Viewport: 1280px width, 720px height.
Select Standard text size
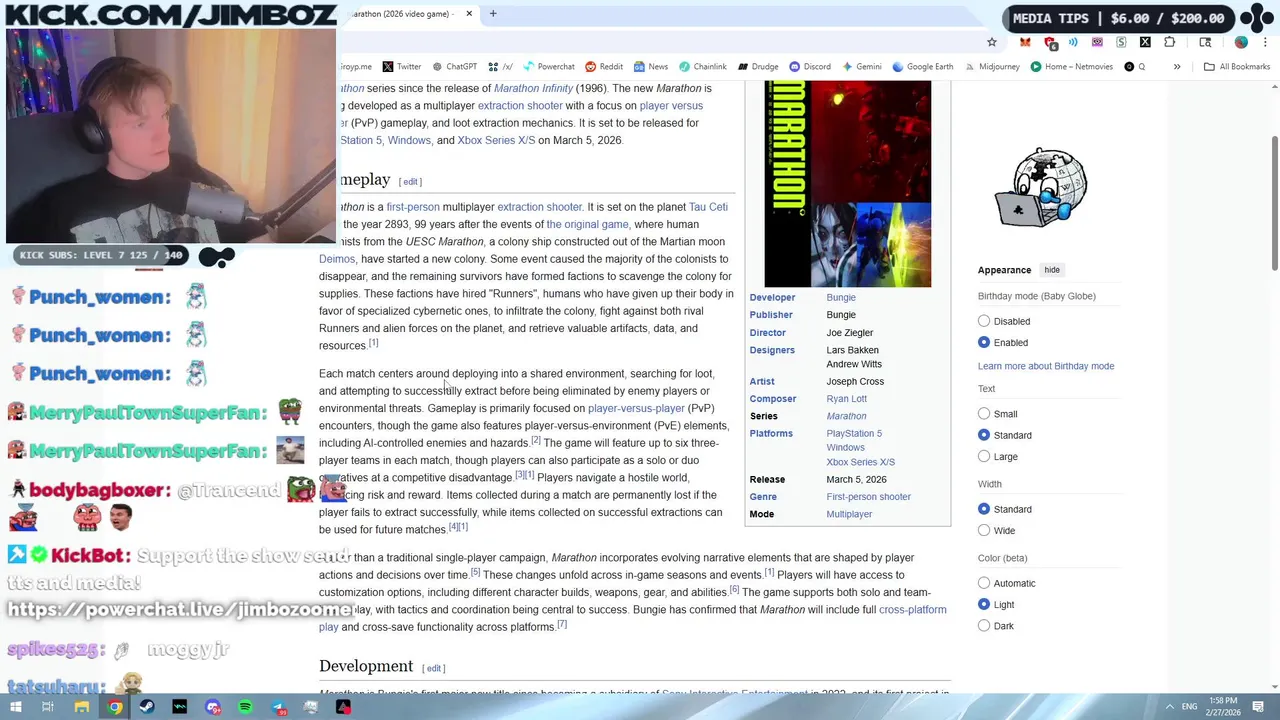click(984, 435)
